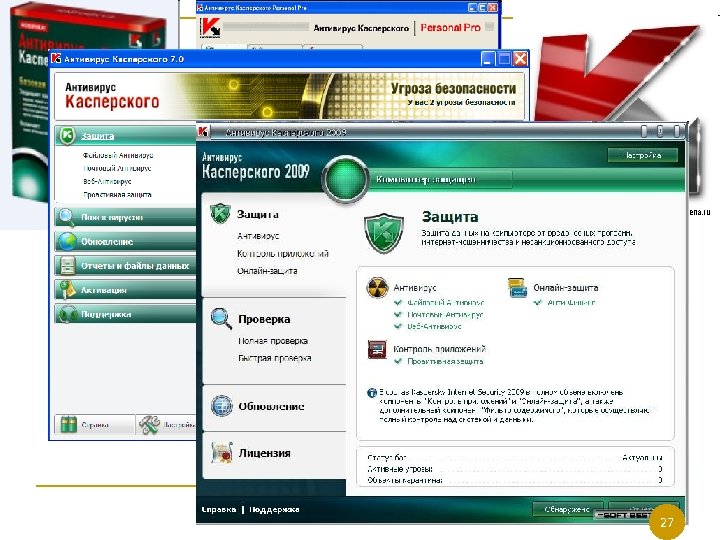This screenshot has width=720, height=540.
Task: Click the Обновление globe icon in 2009 window
Action: click(221, 406)
